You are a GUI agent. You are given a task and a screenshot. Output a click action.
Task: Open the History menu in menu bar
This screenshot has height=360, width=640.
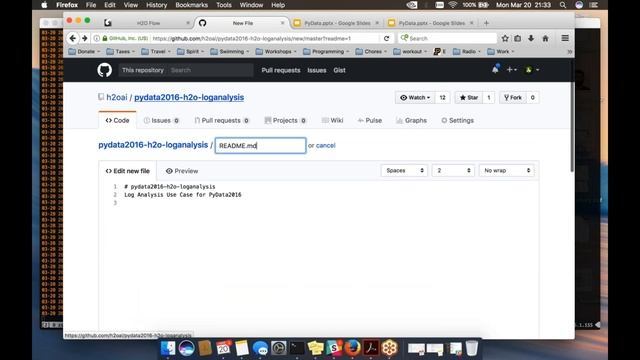(156, 5)
